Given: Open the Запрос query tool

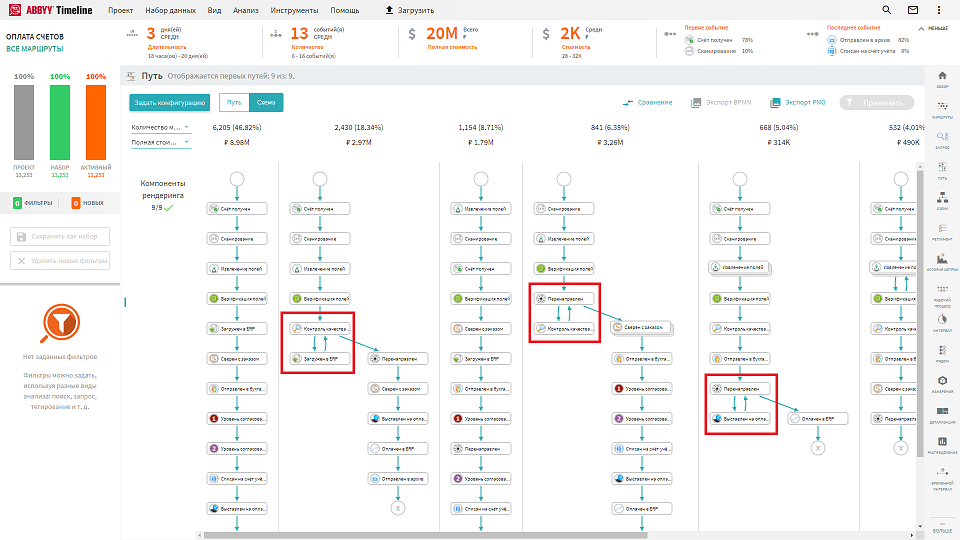Looking at the screenshot, I should pos(942,137).
